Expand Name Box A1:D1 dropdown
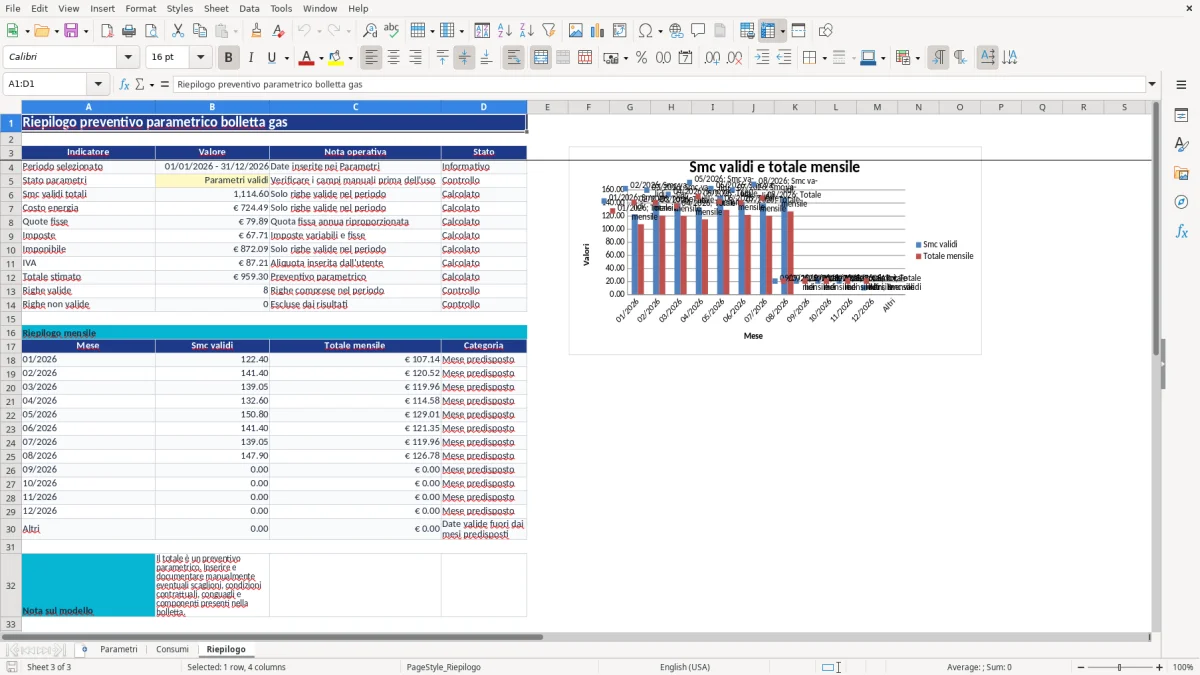1200x675 pixels. point(98,84)
